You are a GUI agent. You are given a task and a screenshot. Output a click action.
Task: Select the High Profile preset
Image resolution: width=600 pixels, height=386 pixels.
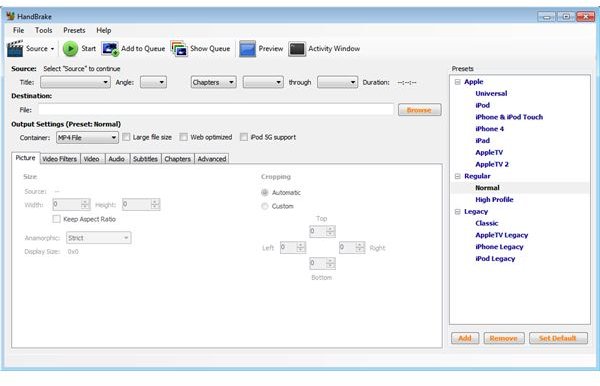(494, 200)
